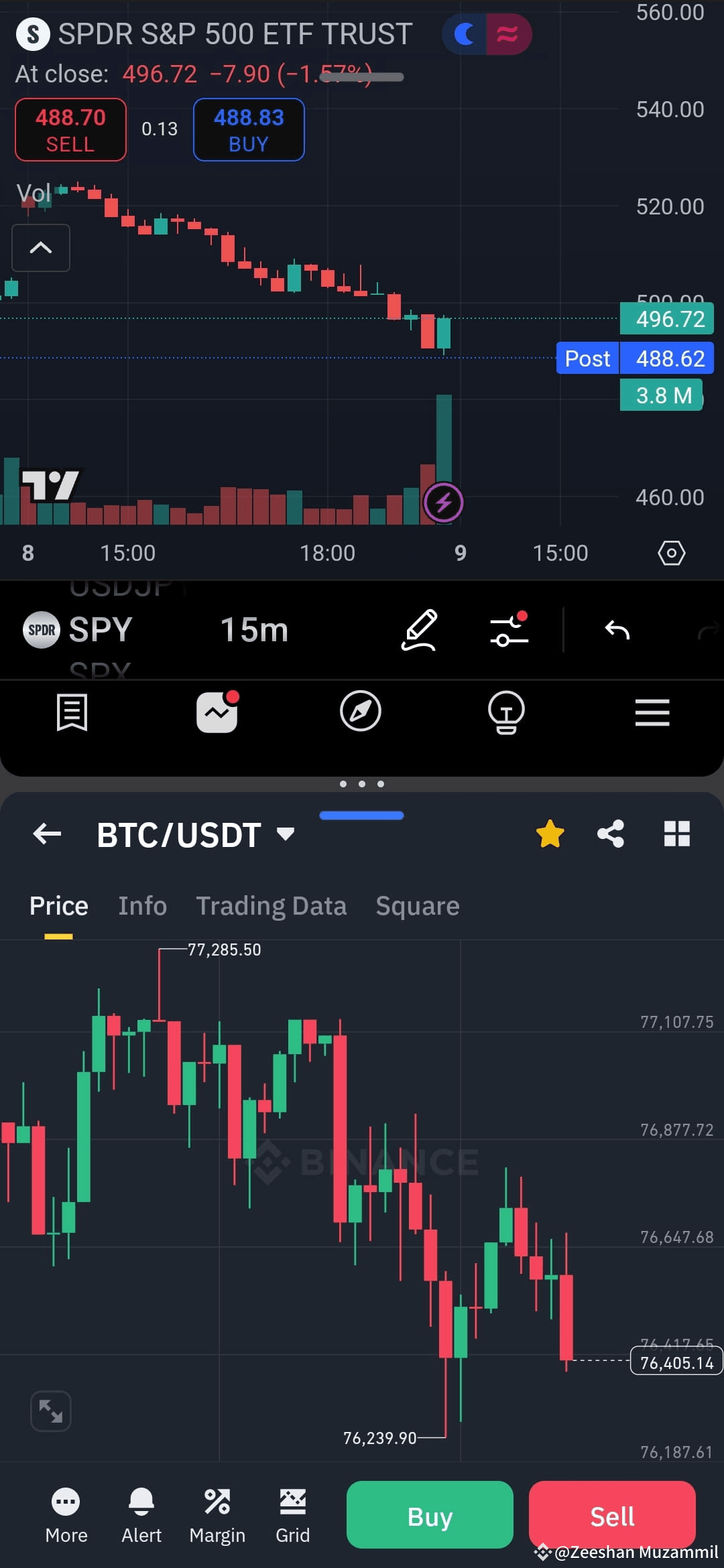This screenshot has height=1568, width=724.
Task: Open the ideas lightbulb icon
Action: (x=506, y=712)
